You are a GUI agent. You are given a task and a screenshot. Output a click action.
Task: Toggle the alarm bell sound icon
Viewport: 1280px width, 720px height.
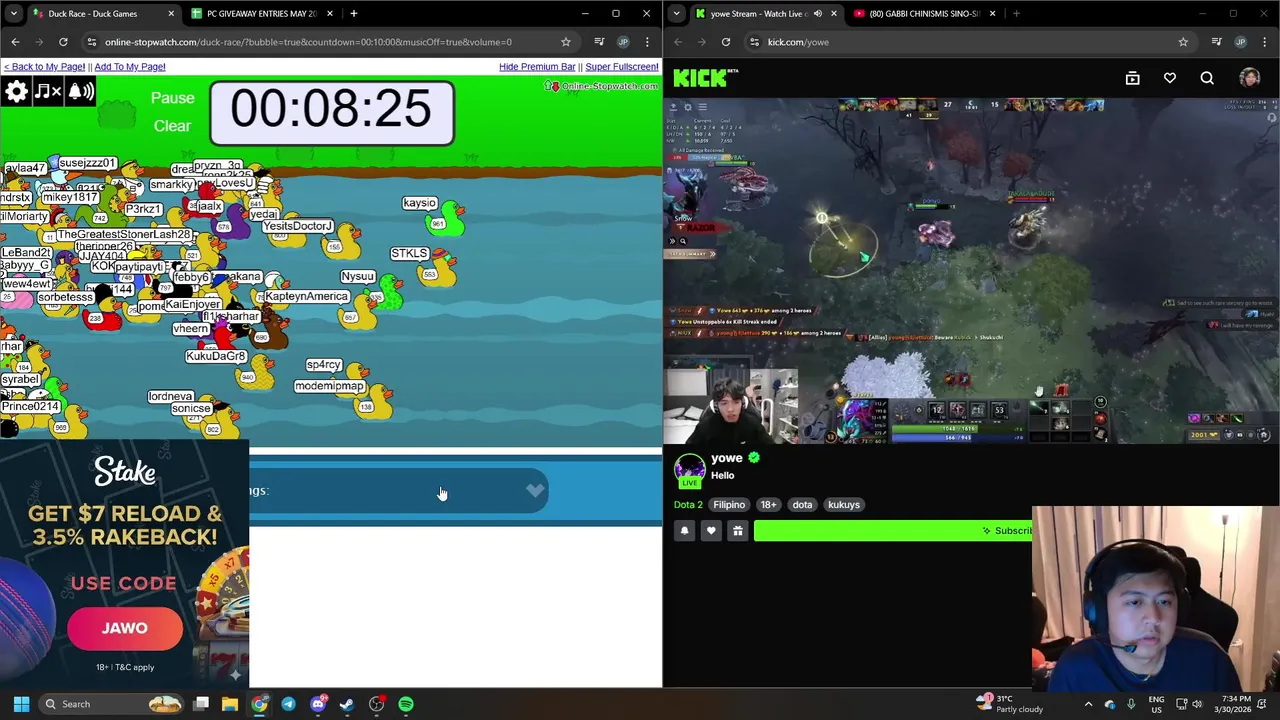pyautogui.click(x=81, y=92)
